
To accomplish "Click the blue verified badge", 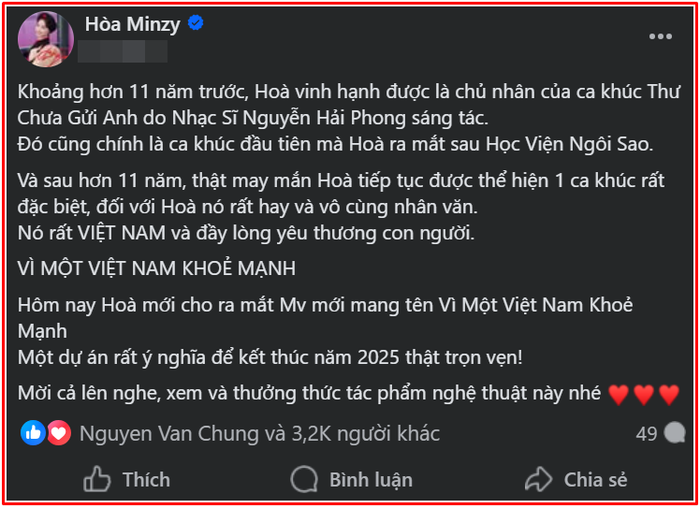I will [196, 22].
